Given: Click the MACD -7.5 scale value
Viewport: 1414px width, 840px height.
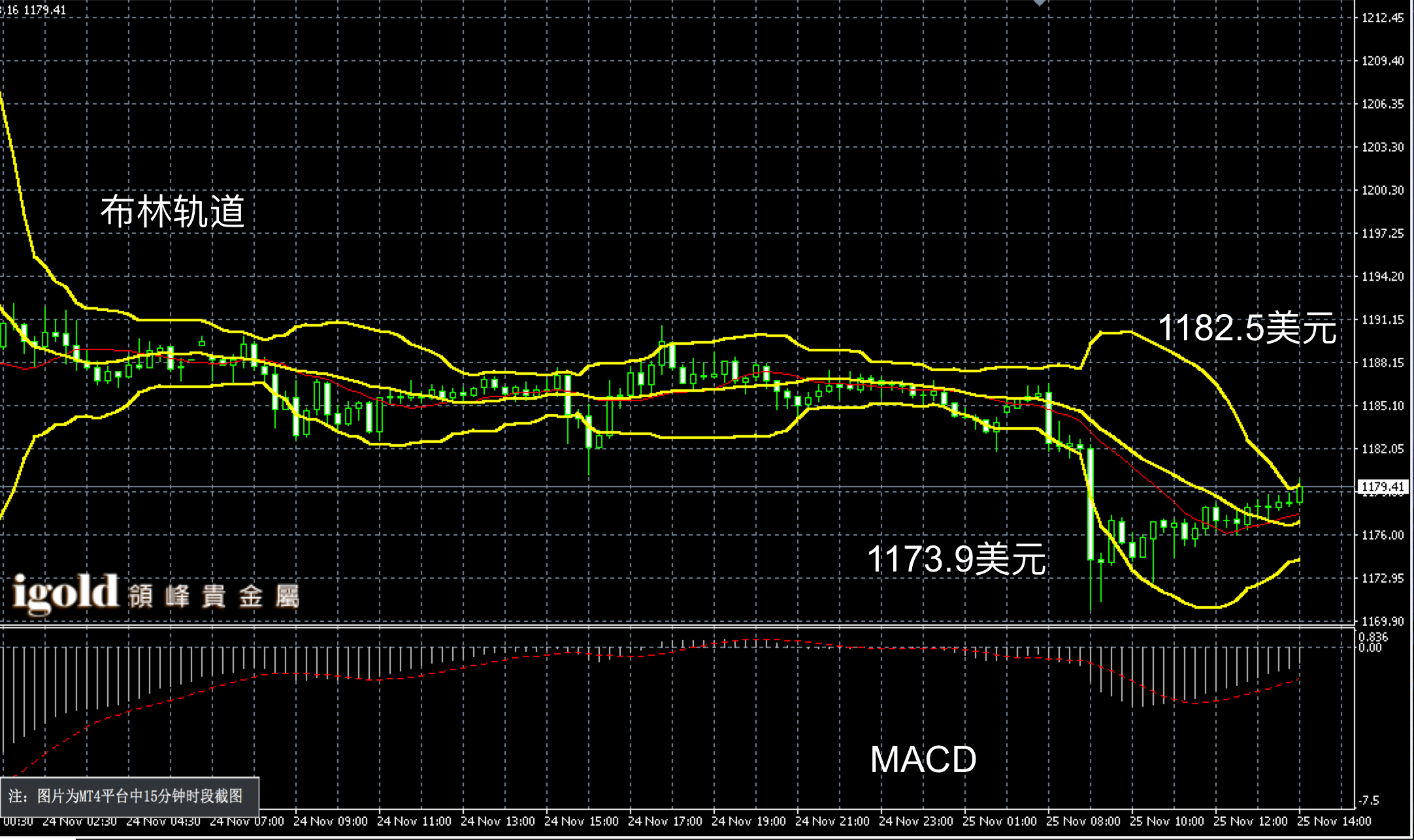Looking at the screenshot, I should point(1369,800).
